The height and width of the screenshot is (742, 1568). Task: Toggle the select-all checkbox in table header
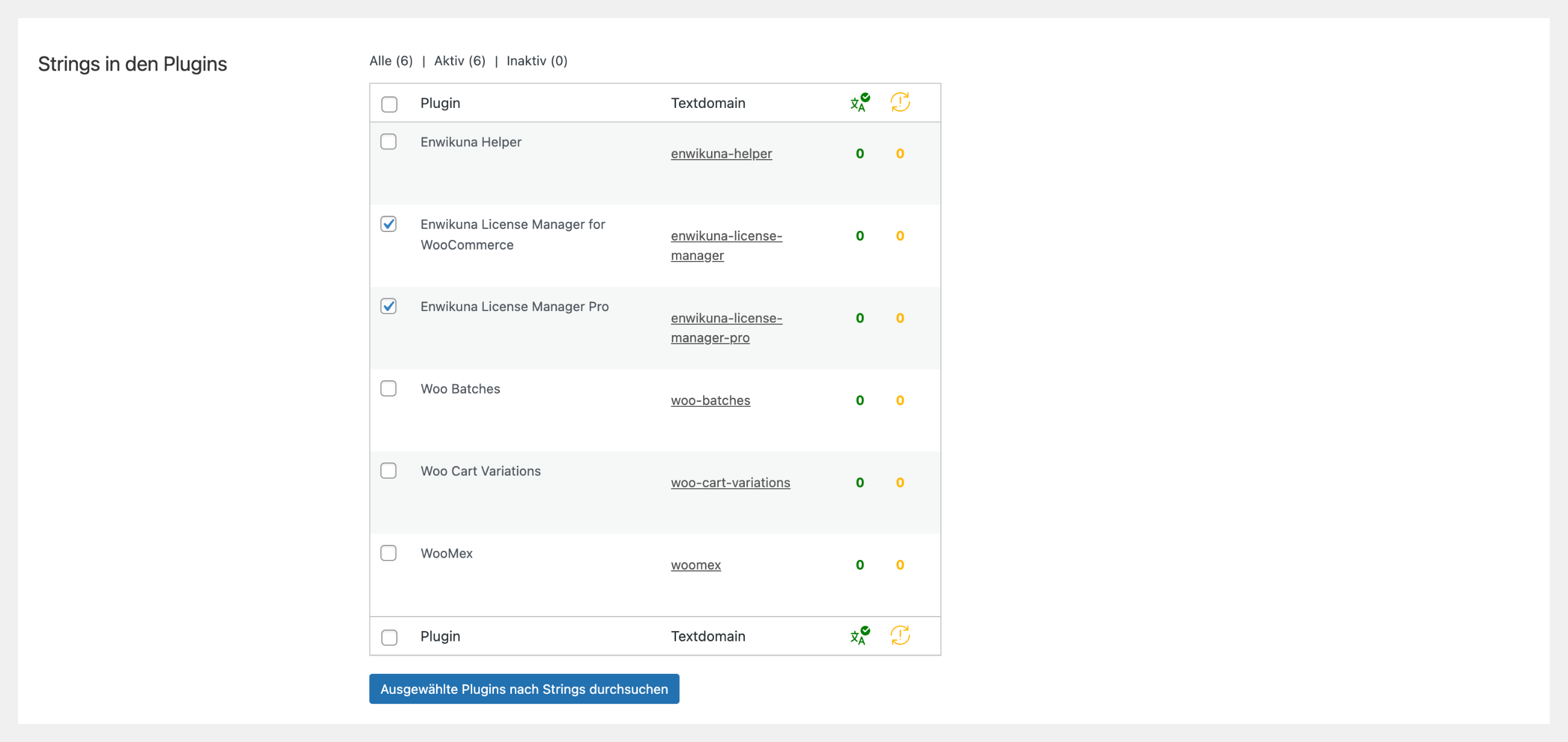[389, 104]
